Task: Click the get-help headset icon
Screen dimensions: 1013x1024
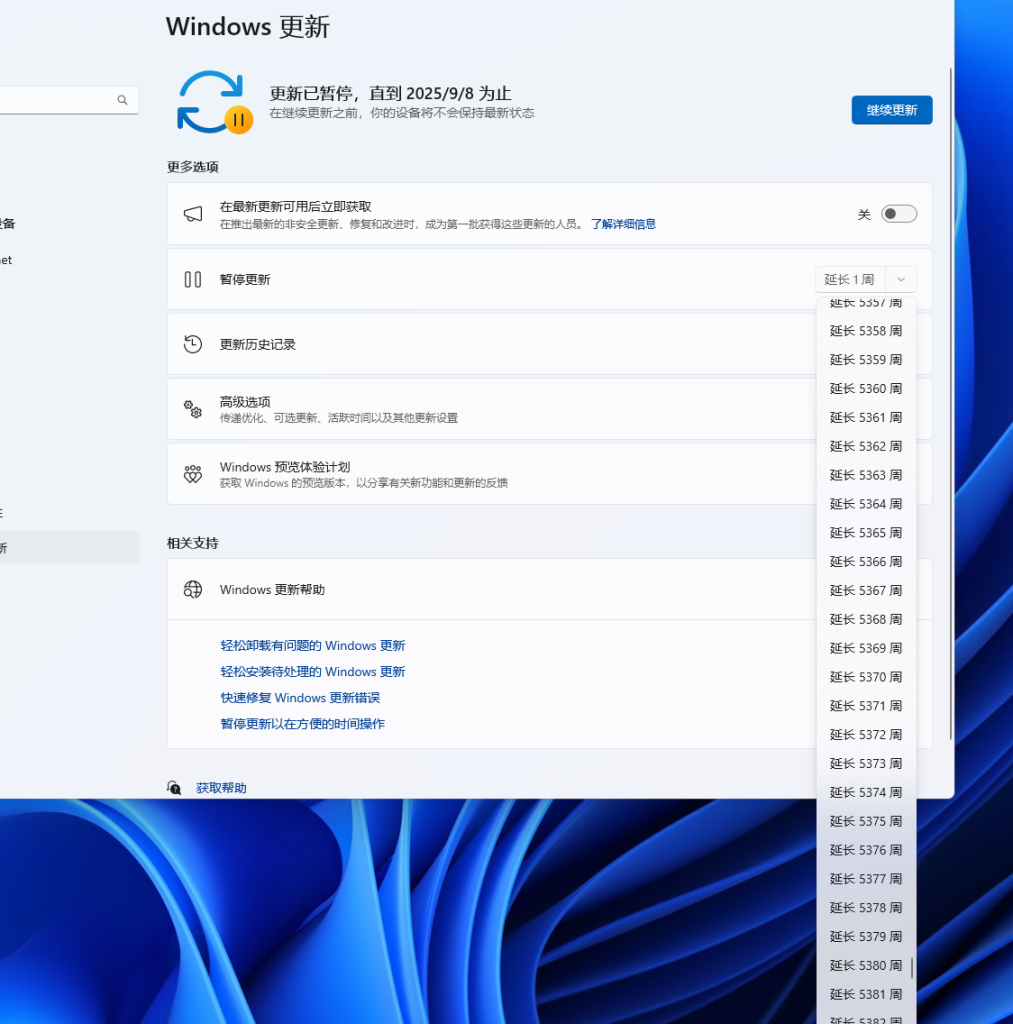Action: point(174,788)
